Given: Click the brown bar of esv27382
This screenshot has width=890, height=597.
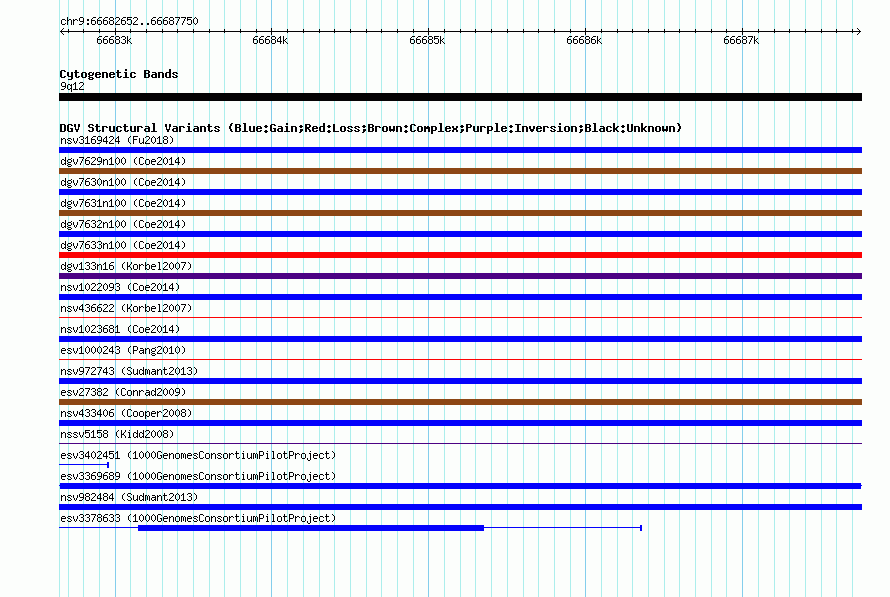Looking at the screenshot, I should coord(460,402).
